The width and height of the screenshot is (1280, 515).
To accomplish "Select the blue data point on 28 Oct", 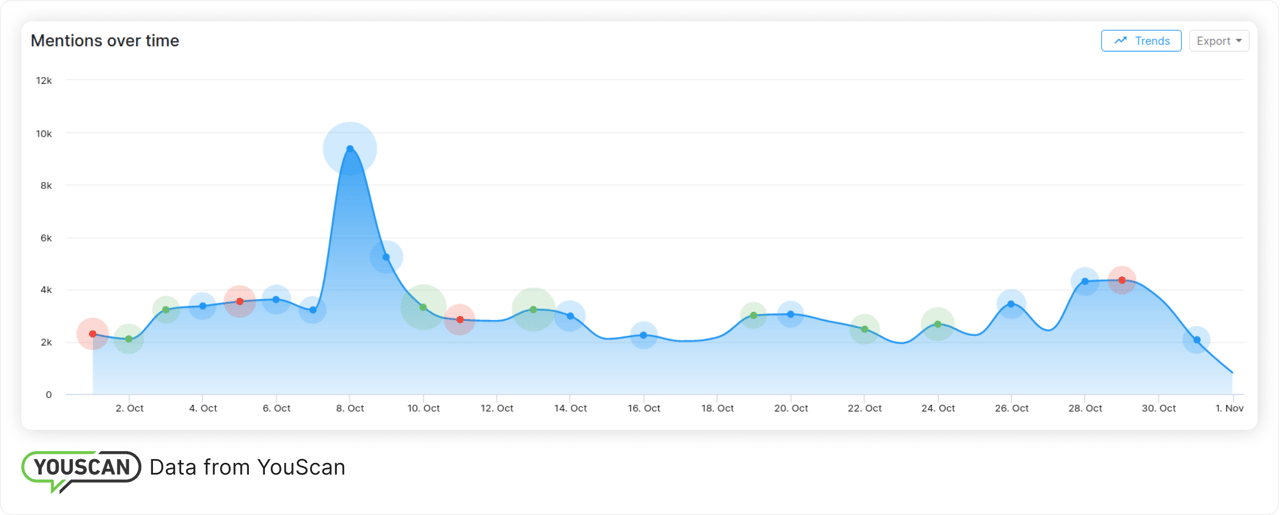I will coord(1085,281).
